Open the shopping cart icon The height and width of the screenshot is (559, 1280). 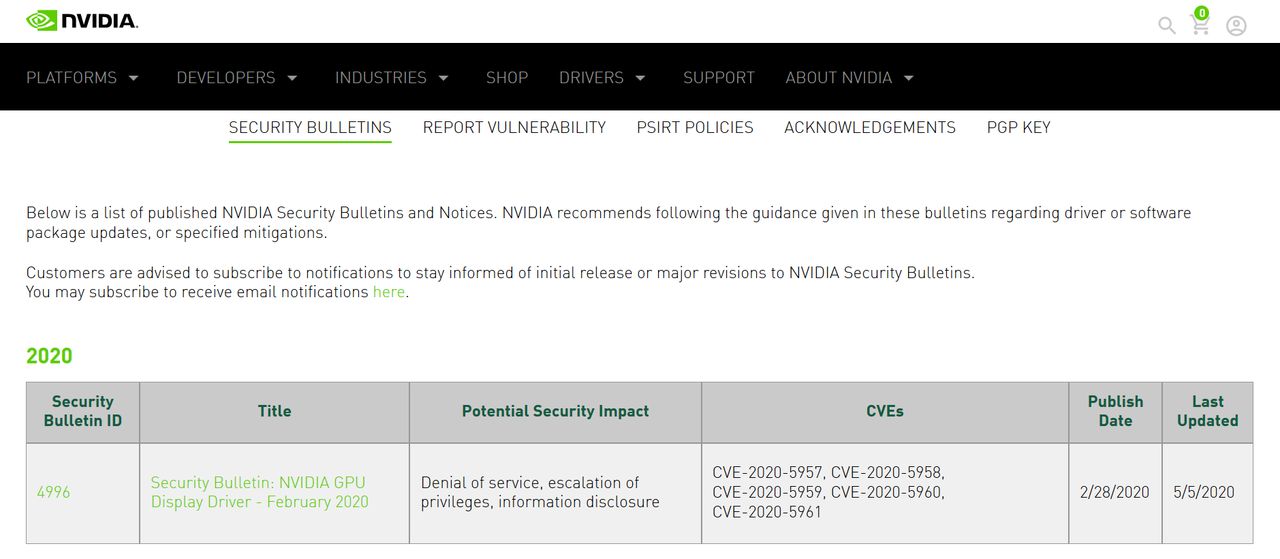pyautogui.click(x=1200, y=22)
